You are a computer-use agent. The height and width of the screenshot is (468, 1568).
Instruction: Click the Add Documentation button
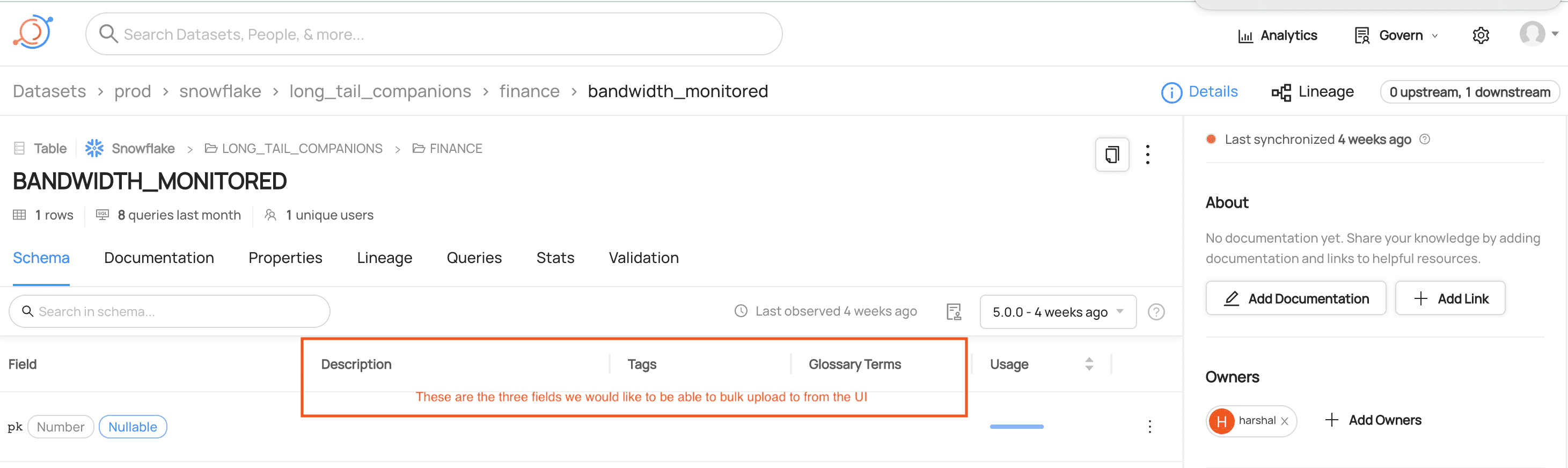coord(1295,298)
